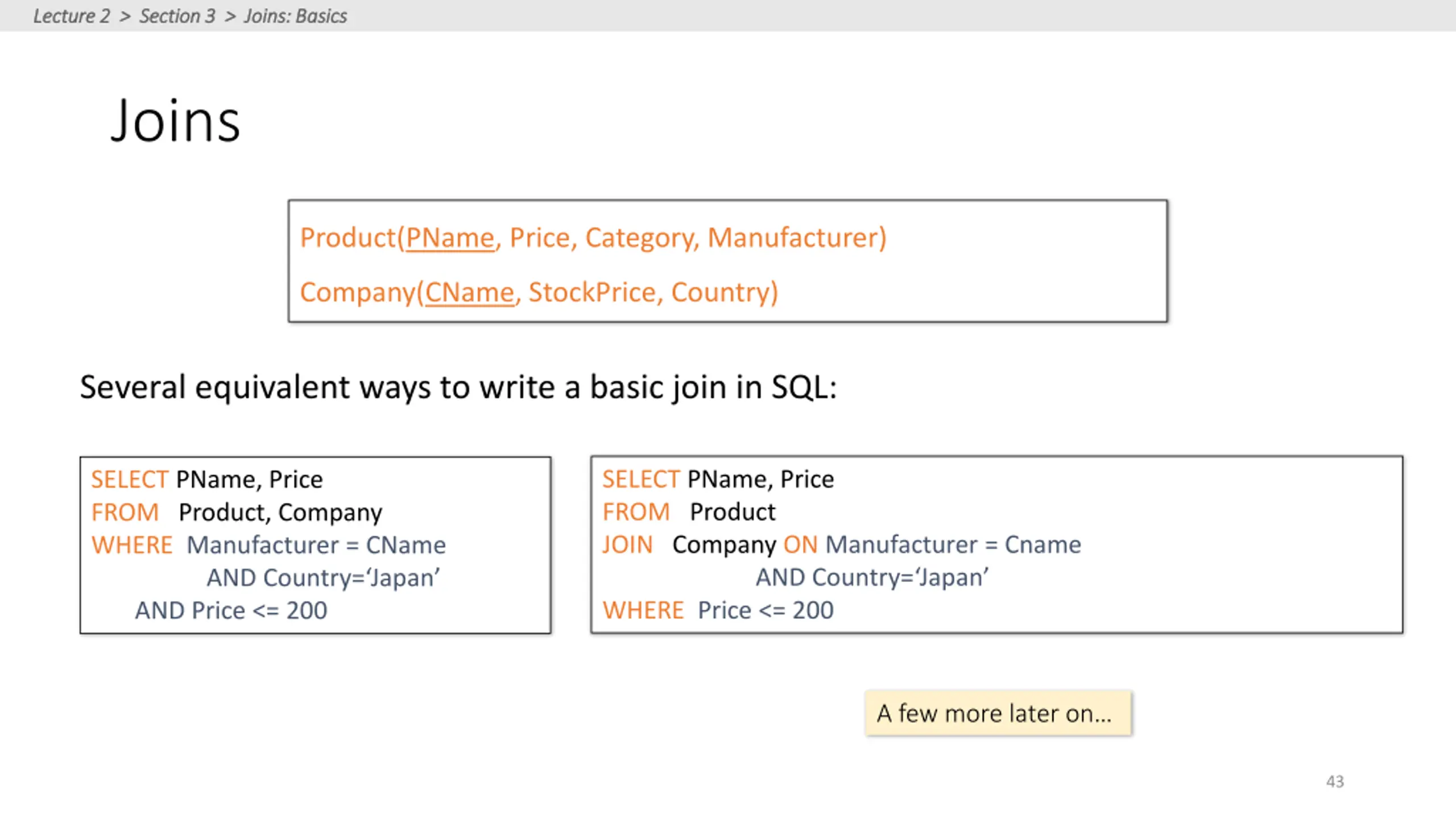Image resolution: width=1456 pixels, height=819 pixels.
Task: Click slide number 43
Action: pos(1335,781)
